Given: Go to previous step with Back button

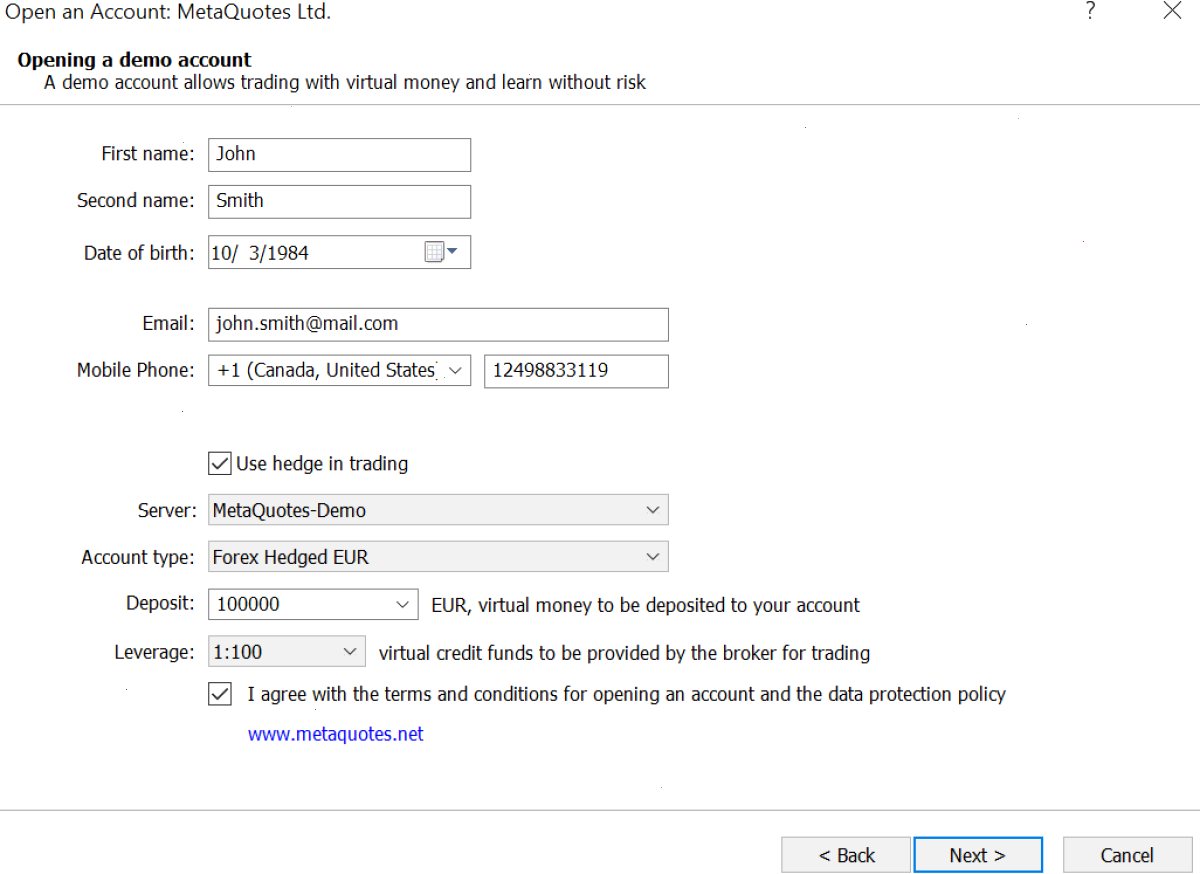Looking at the screenshot, I should (846, 855).
